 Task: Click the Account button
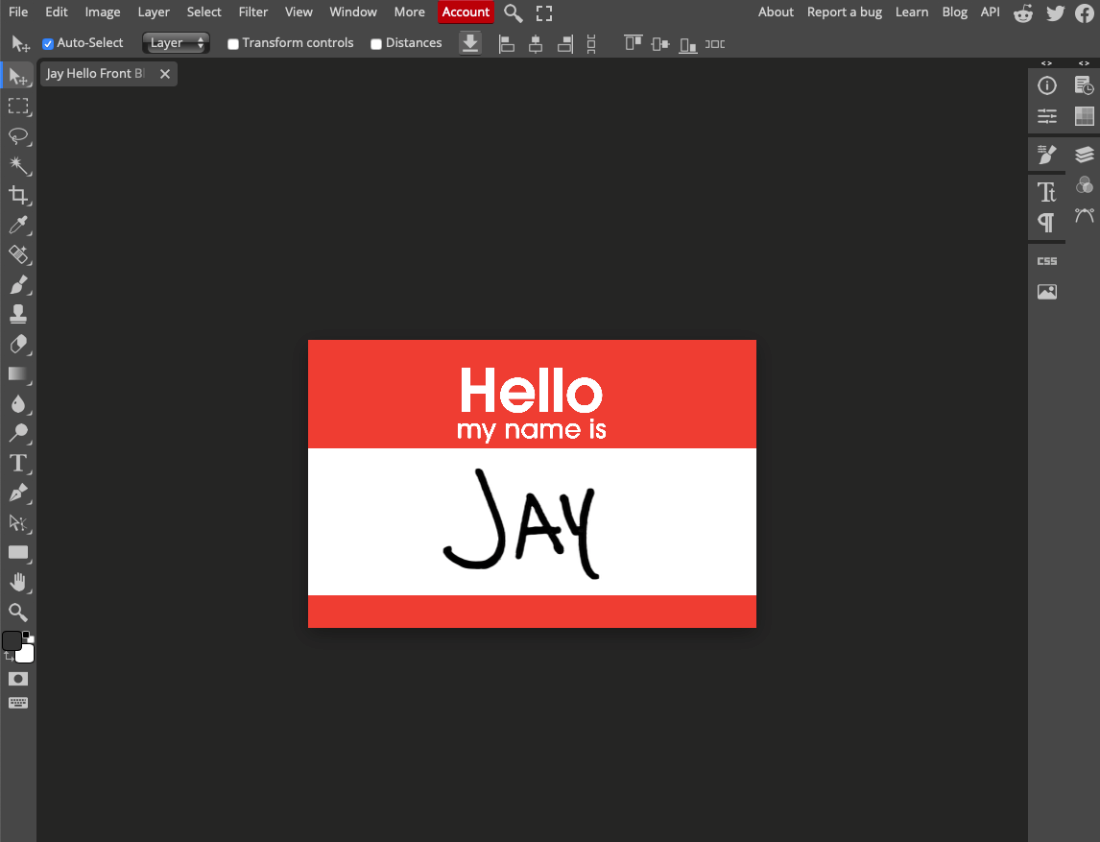tap(465, 12)
